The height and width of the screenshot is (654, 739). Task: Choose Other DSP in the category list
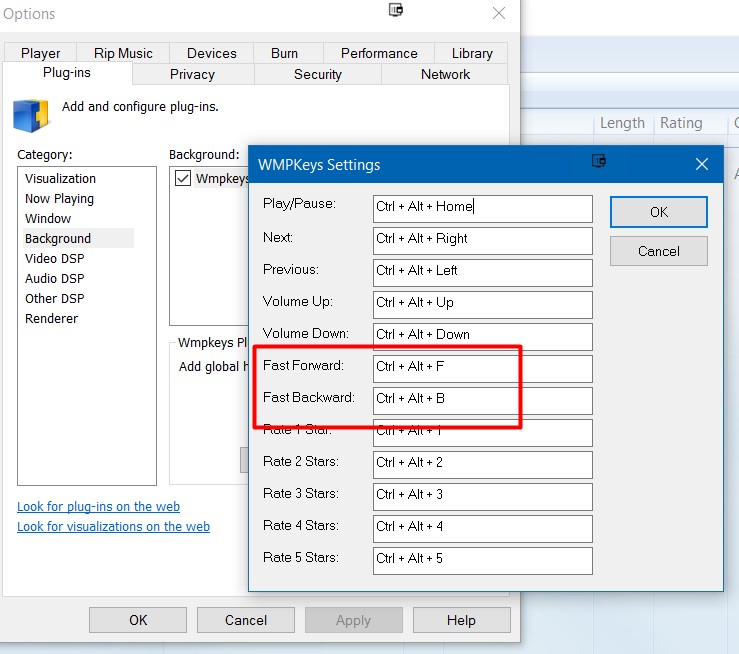pyautogui.click(x=55, y=298)
